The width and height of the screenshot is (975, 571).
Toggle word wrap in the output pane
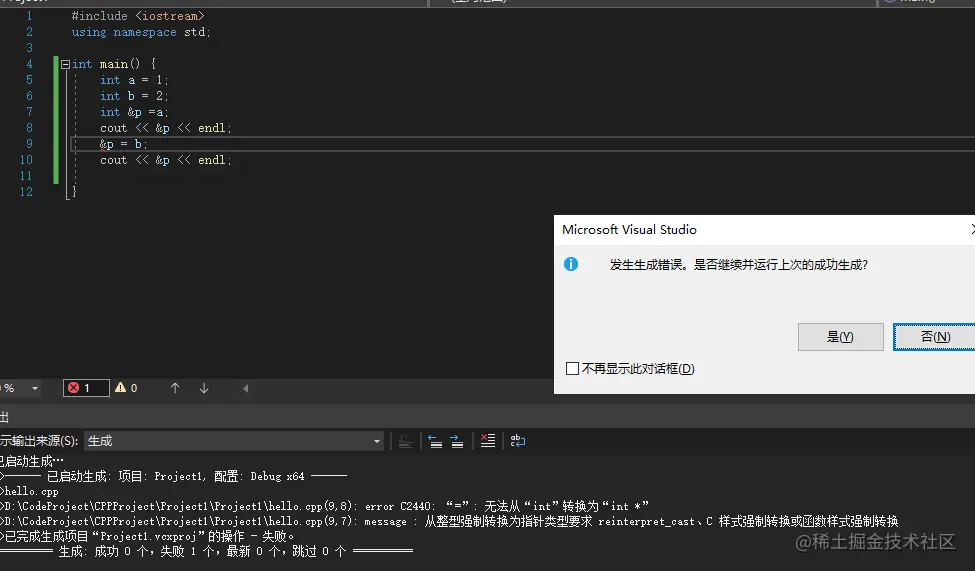tap(517, 441)
